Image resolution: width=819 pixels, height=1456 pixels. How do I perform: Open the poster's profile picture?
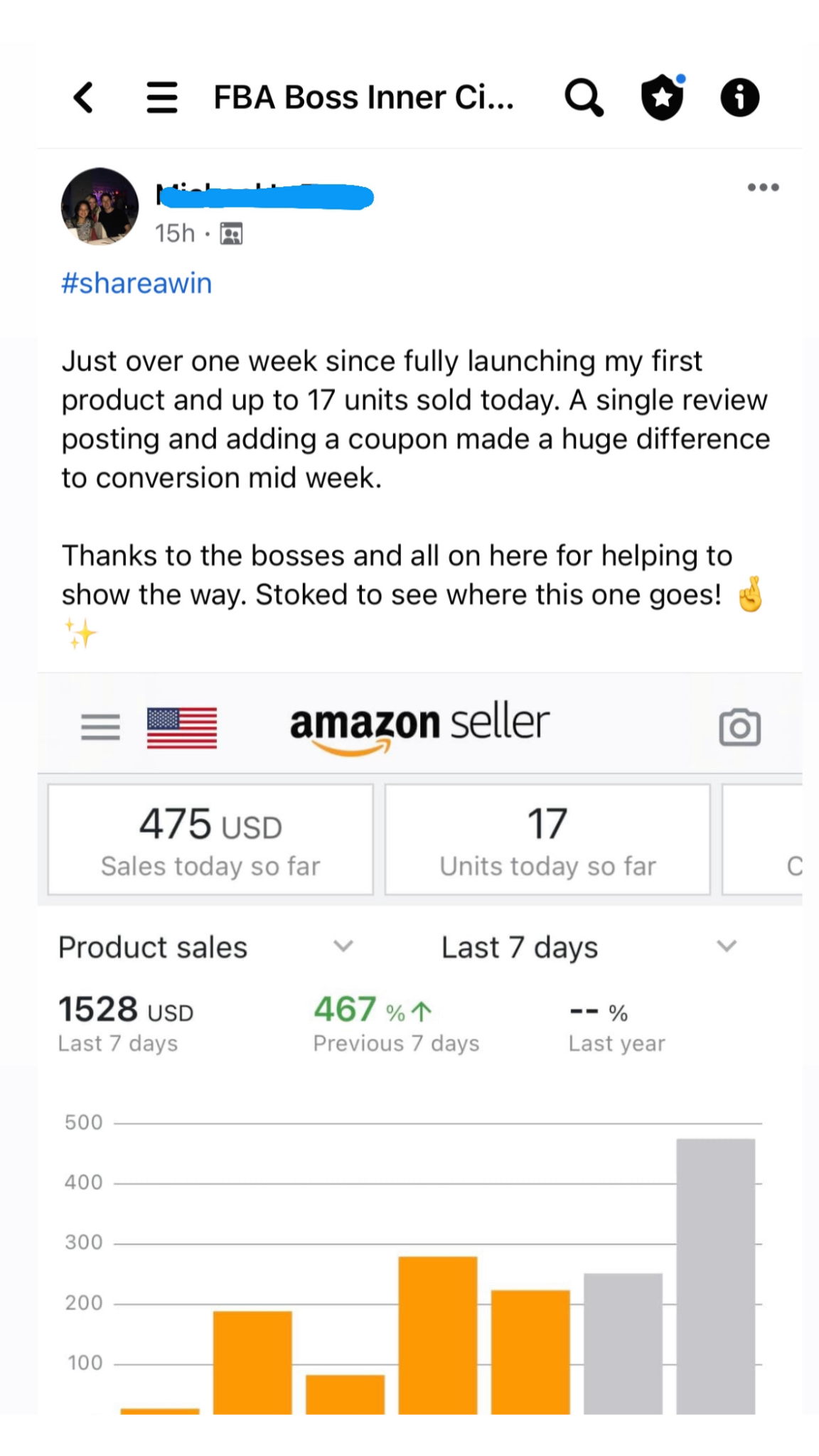point(100,206)
